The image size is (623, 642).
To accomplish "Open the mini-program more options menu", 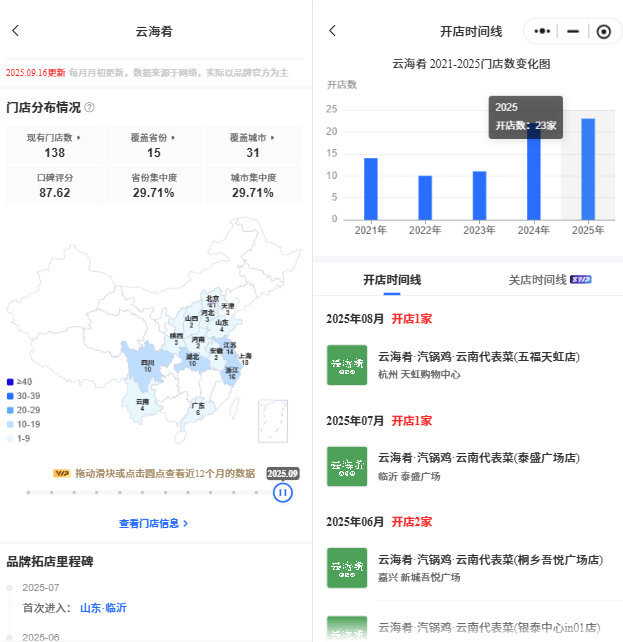I will pos(542,31).
